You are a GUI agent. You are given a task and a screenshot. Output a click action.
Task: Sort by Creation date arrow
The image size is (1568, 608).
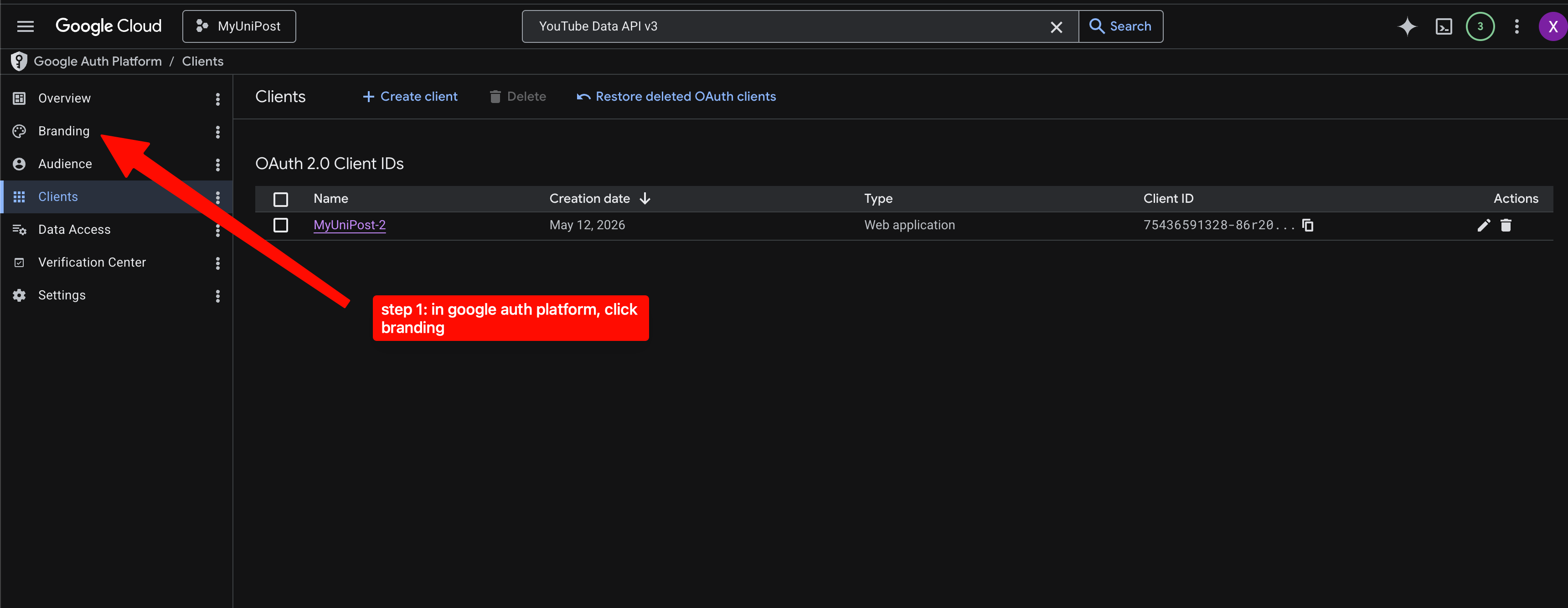click(x=645, y=198)
